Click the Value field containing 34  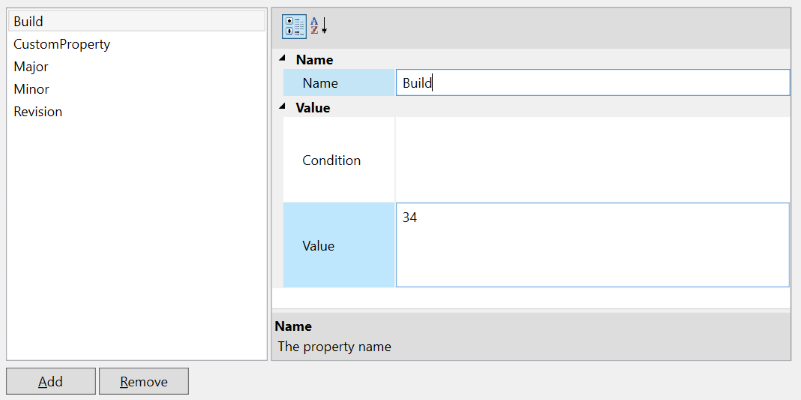pyautogui.click(x=592, y=245)
